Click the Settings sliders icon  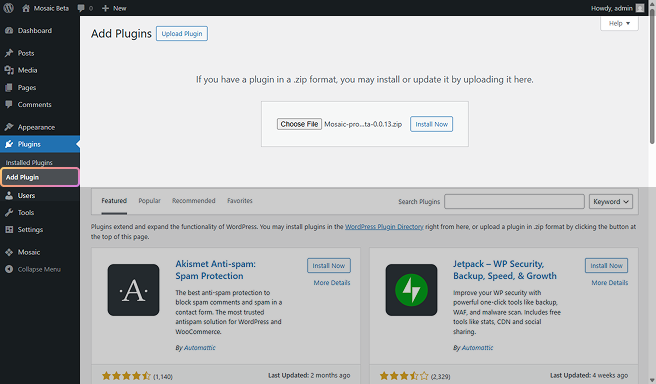tap(9, 230)
